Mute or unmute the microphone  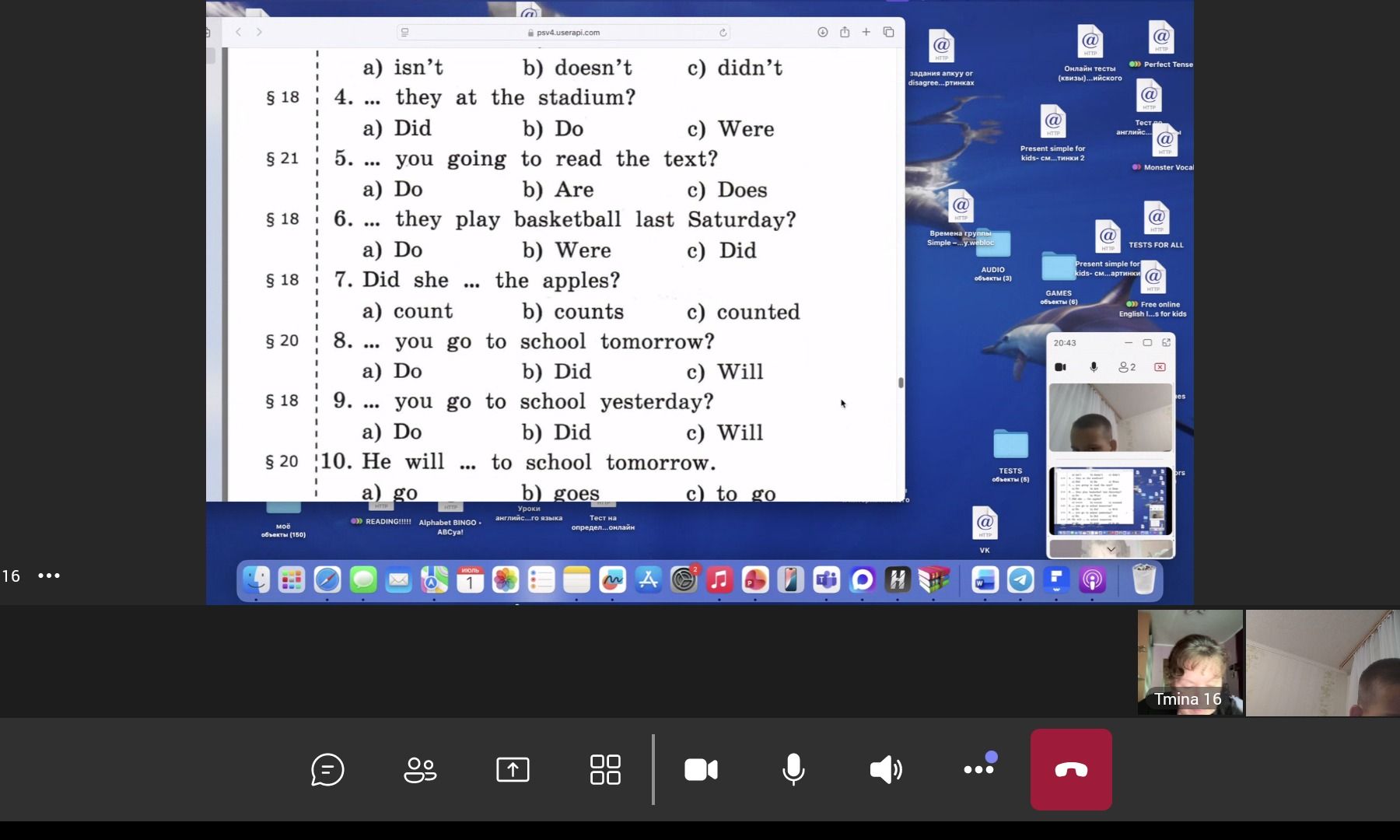(x=793, y=770)
